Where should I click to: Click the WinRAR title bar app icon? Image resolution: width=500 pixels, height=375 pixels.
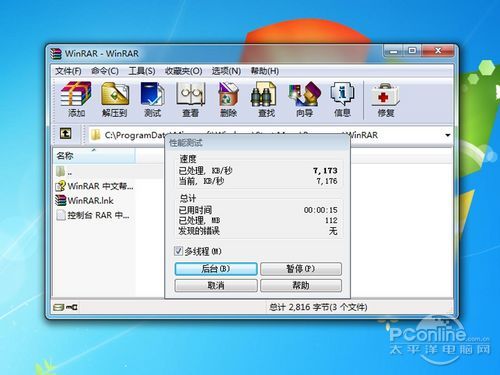(56, 54)
